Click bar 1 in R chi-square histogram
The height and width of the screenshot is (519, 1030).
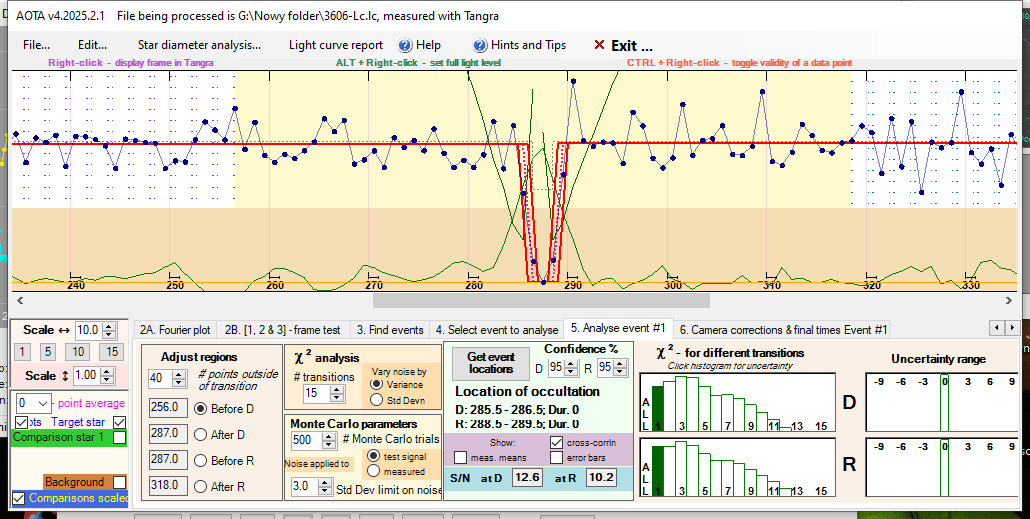pyautogui.click(x=659, y=471)
